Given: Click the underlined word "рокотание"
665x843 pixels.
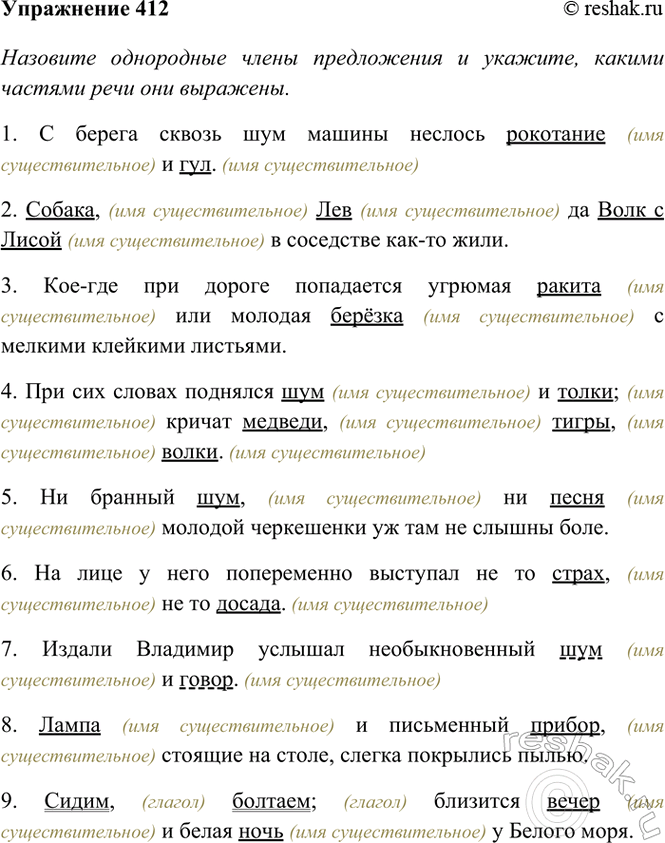Looking at the screenshot, I should [x=556, y=134].
